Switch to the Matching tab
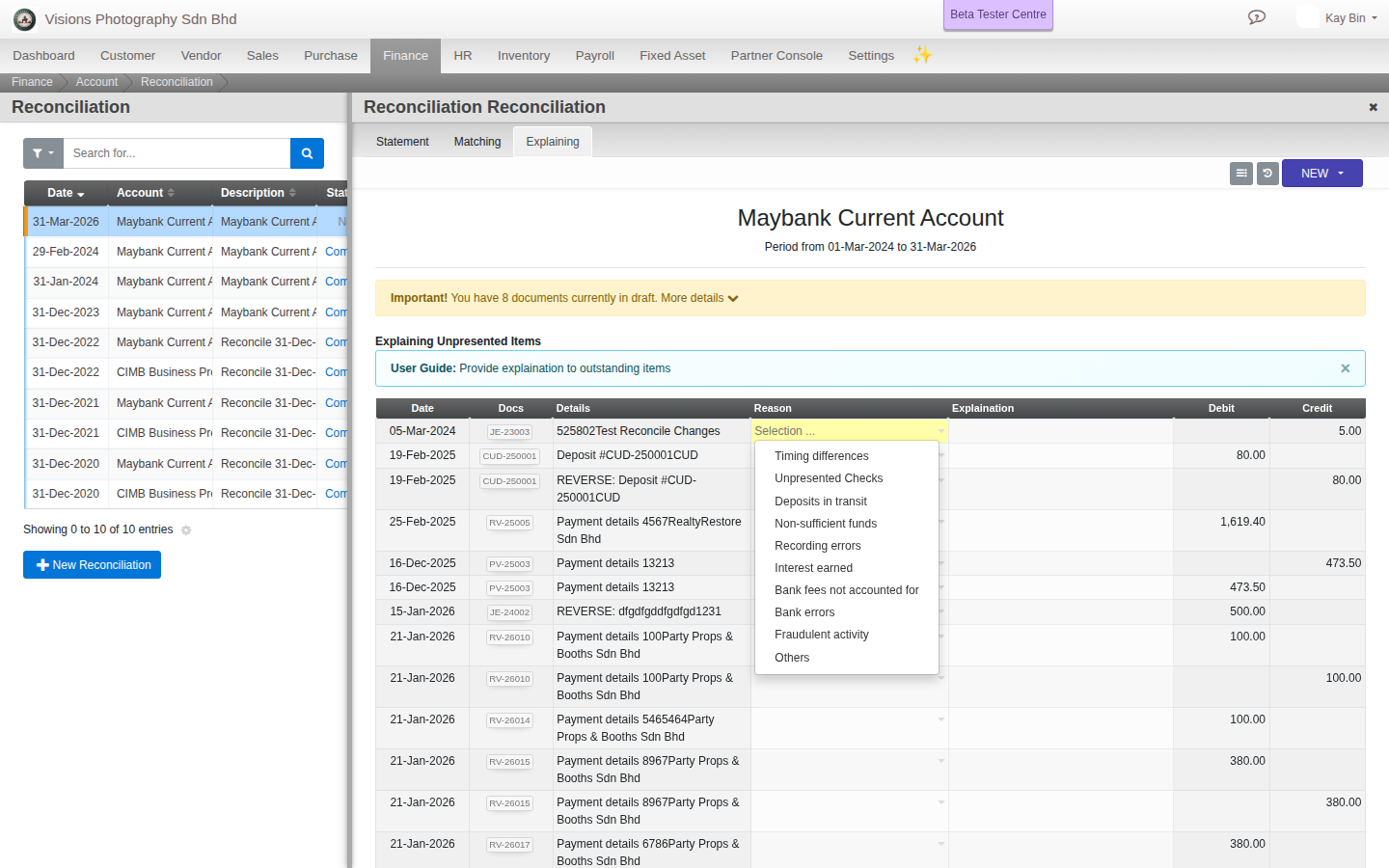The height and width of the screenshot is (868, 1389). 477,142
